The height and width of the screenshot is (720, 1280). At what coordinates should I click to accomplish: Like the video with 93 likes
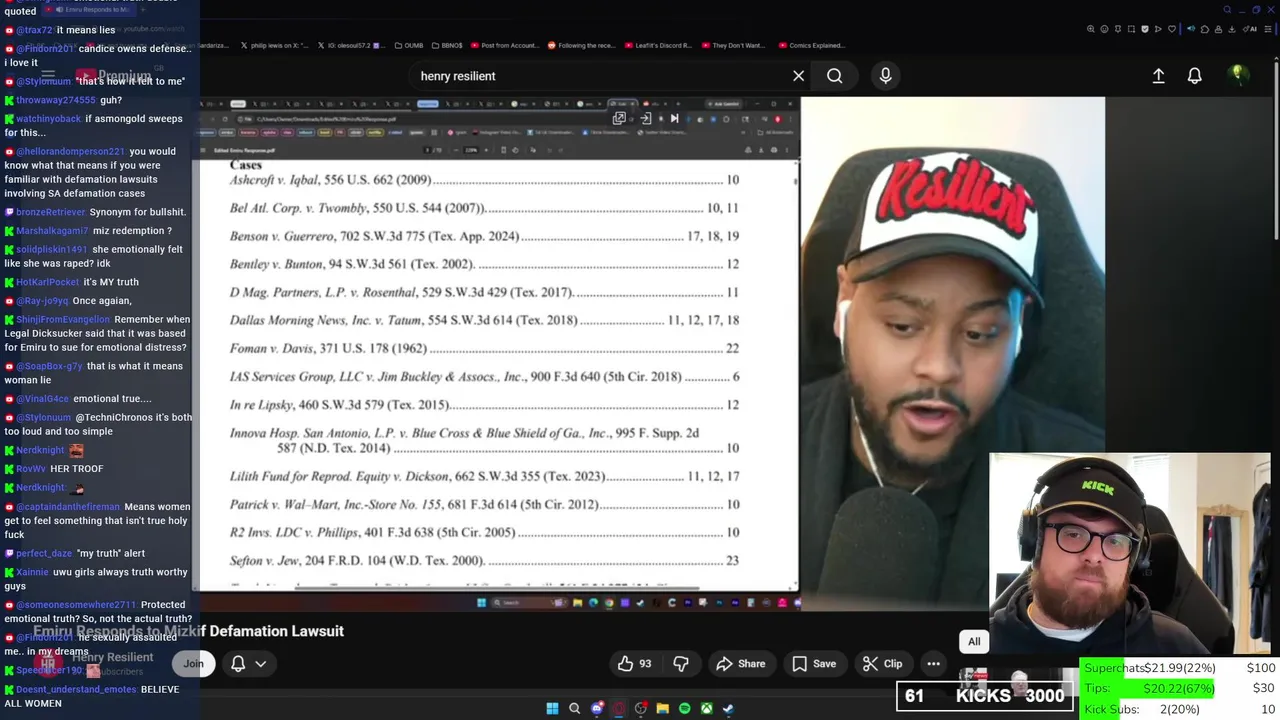pos(634,663)
